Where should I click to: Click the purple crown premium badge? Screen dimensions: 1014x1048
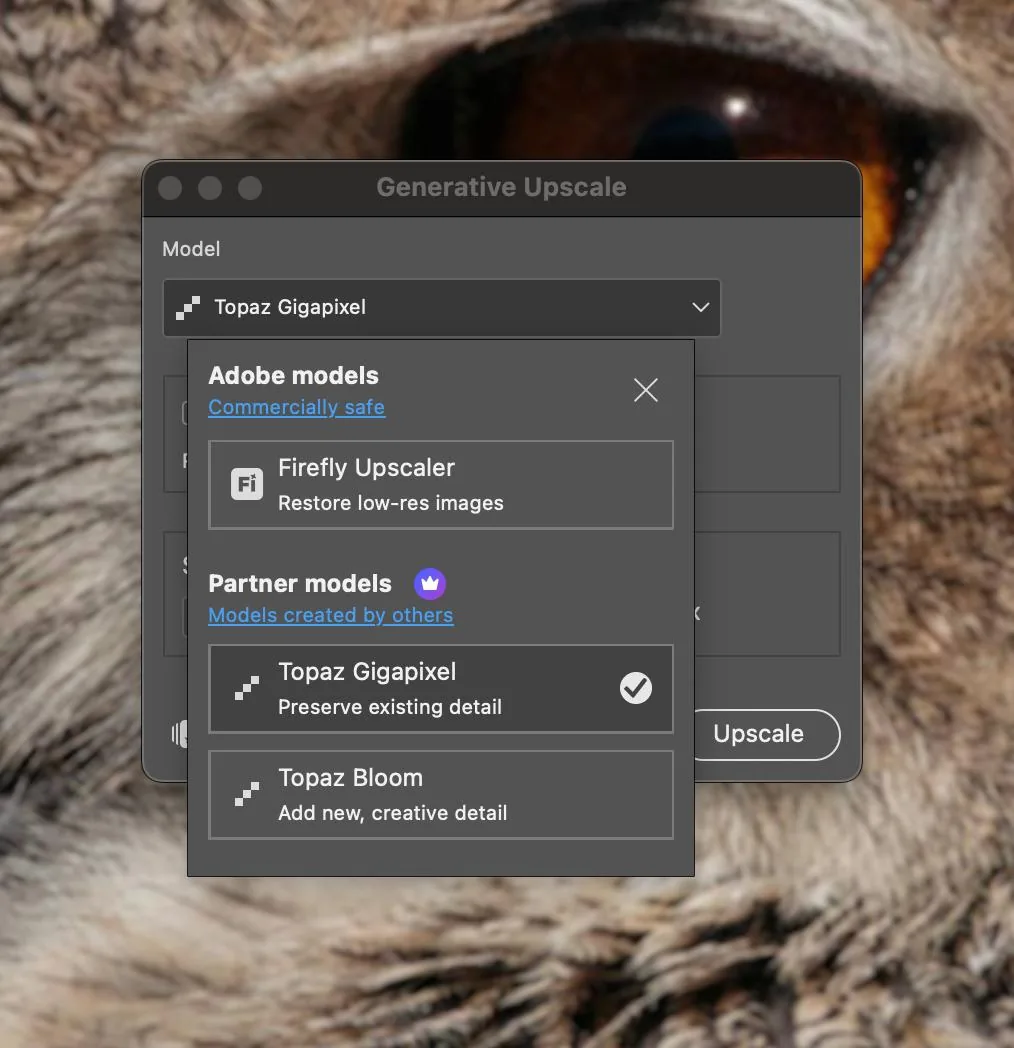pyautogui.click(x=430, y=583)
